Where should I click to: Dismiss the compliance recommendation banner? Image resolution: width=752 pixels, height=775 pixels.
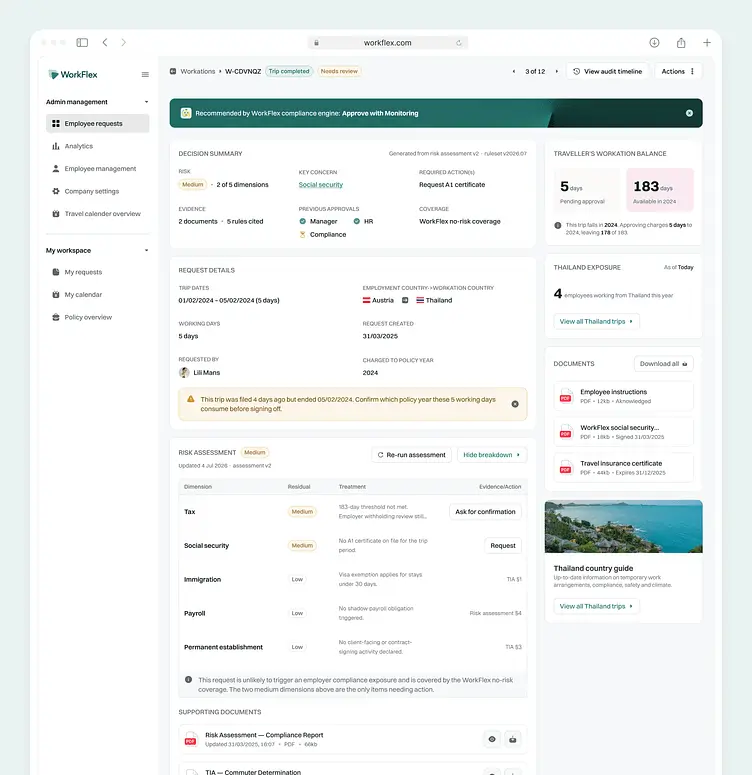pyautogui.click(x=689, y=113)
